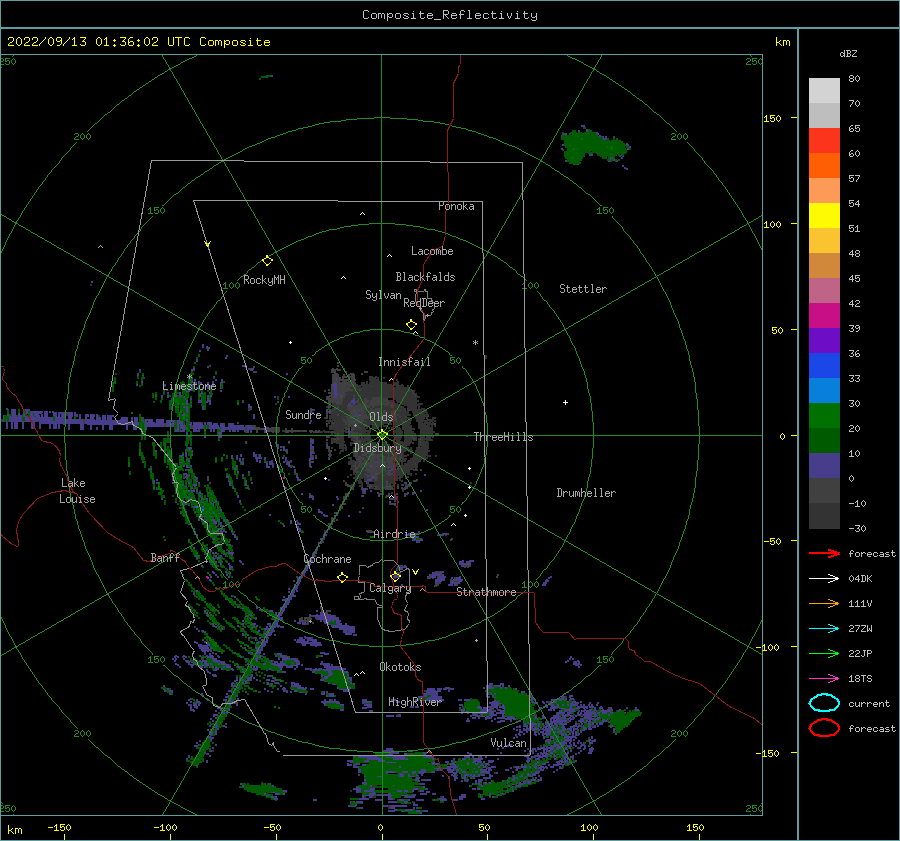Select the Airdrie label
900x841 pixels.
click(x=394, y=534)
